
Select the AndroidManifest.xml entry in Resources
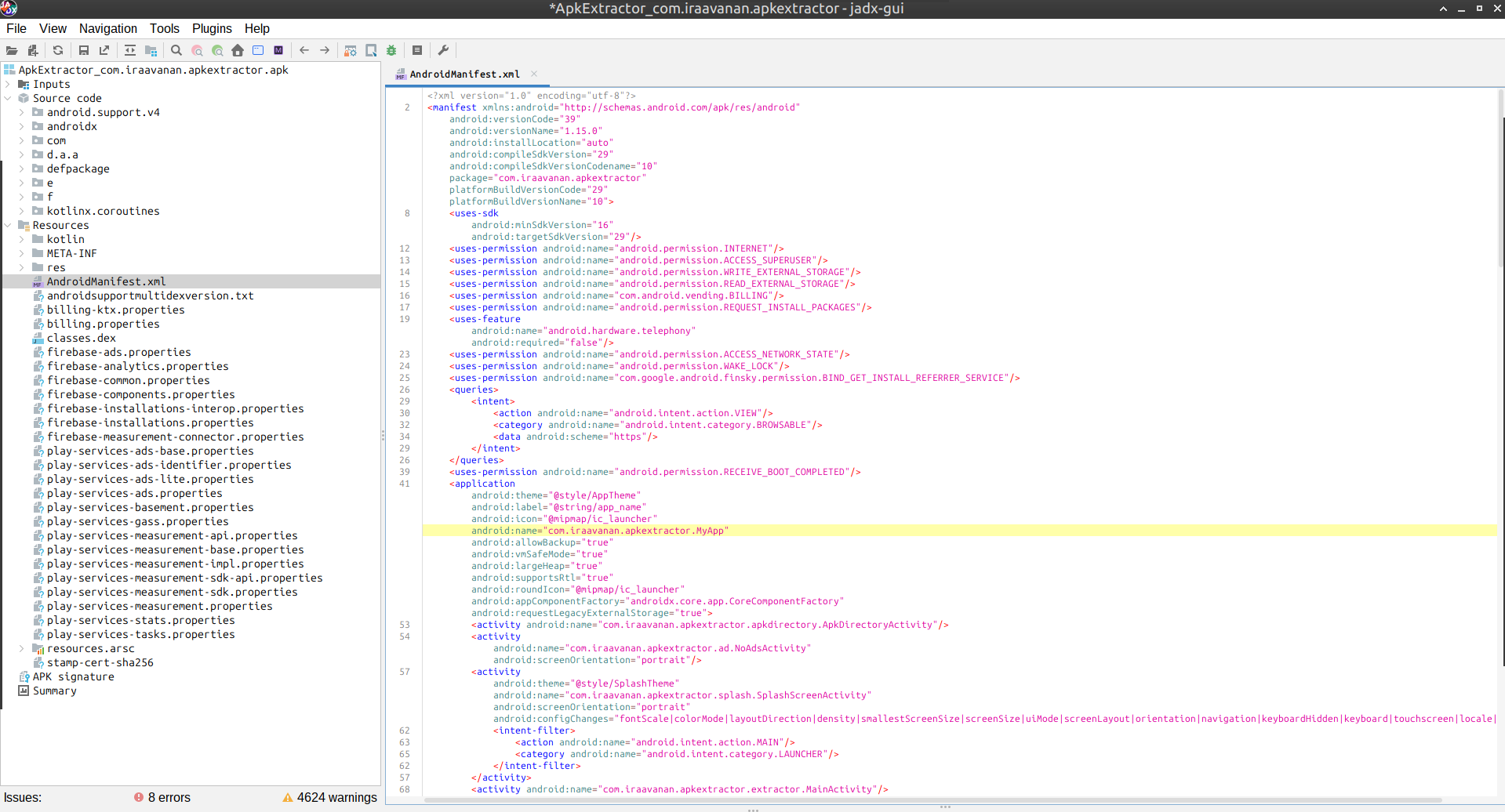pos(106,281)
